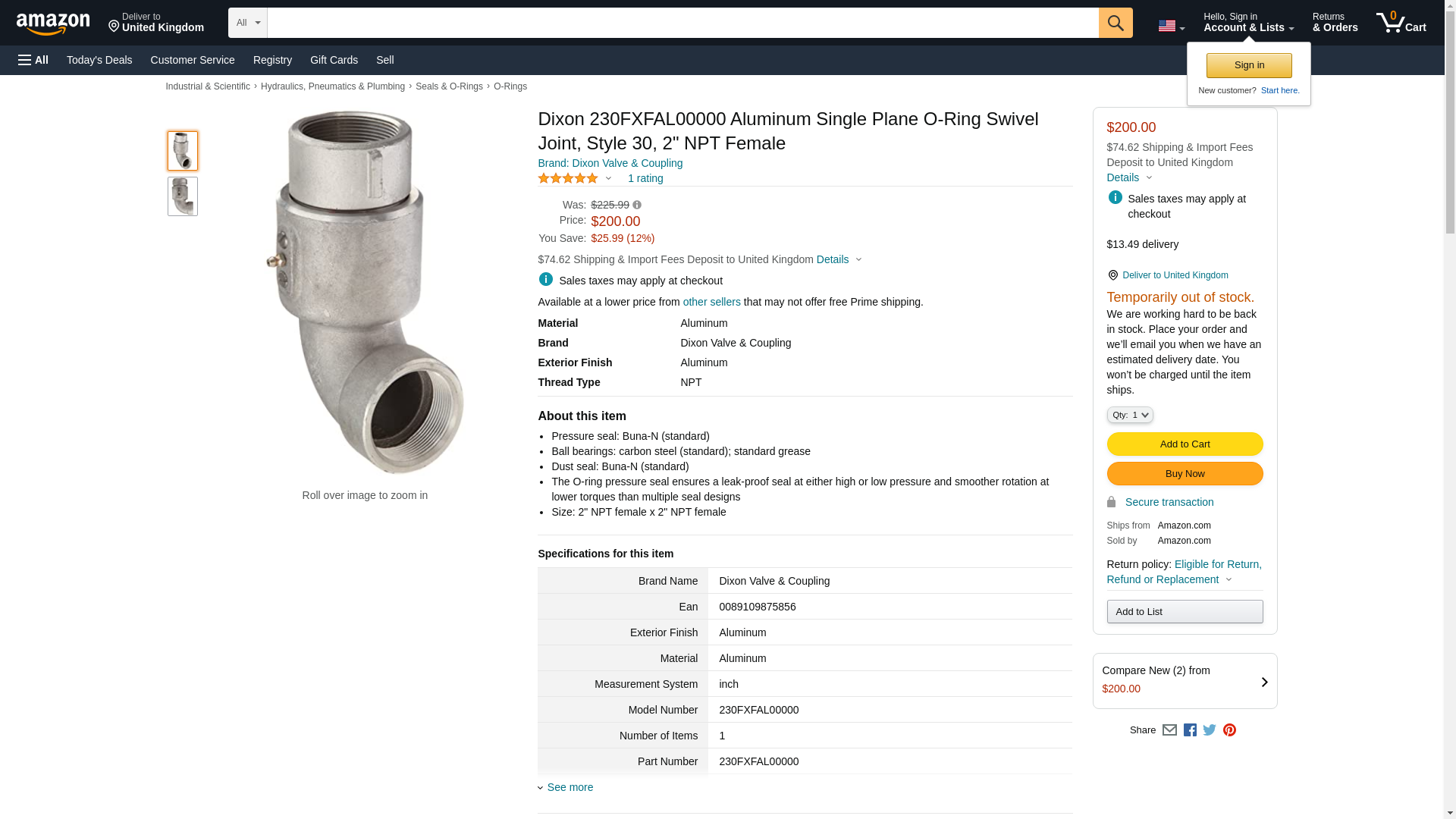
Task: Expand See more specifications
Action: pyautogui.click(x=570, y=787)
